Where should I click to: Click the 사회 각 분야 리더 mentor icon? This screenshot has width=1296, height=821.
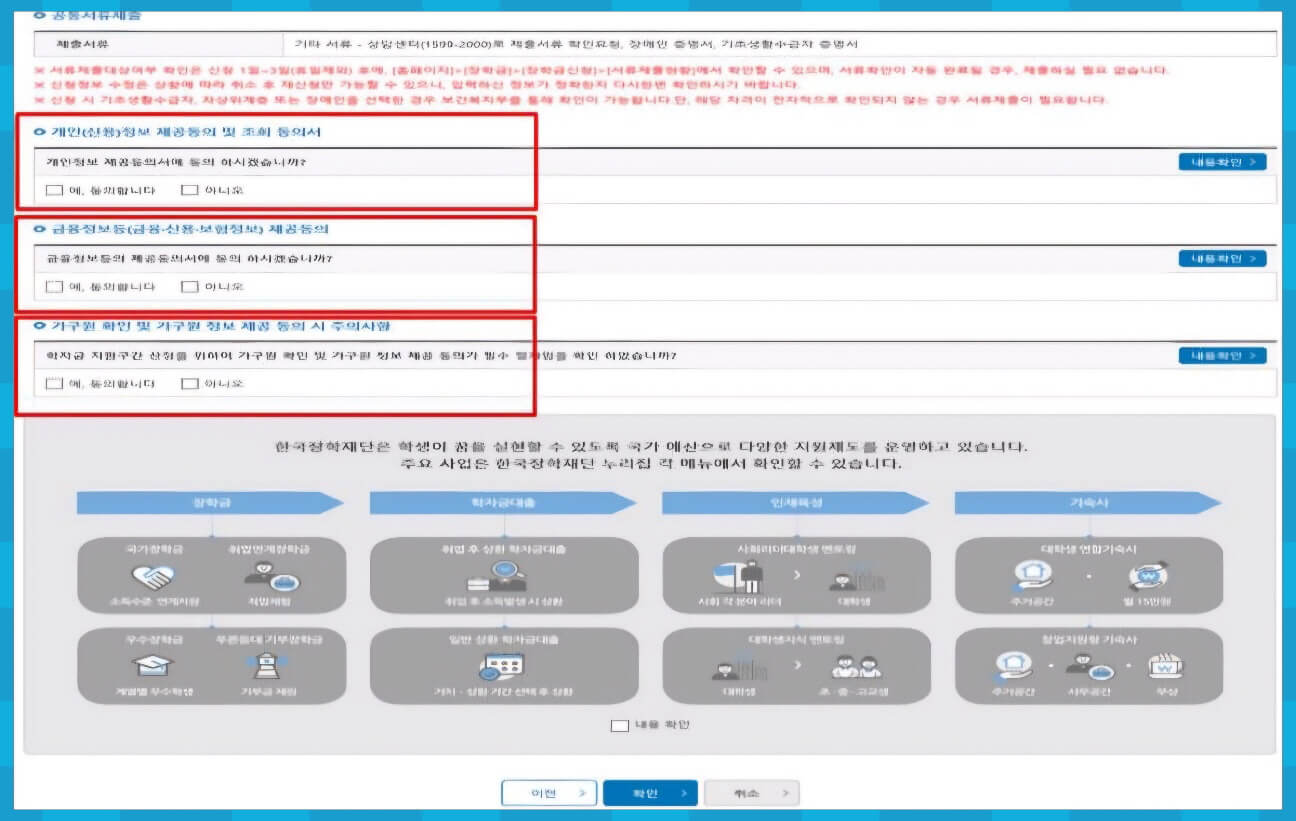coord(740,577)
